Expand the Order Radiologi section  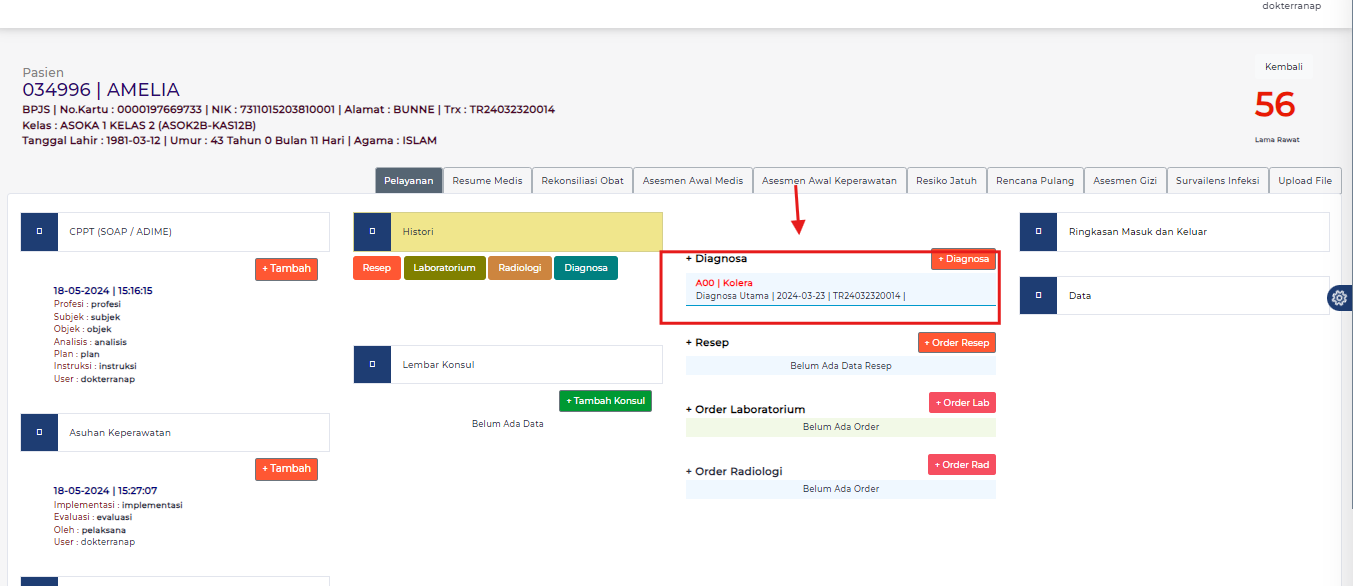point(734,471)
